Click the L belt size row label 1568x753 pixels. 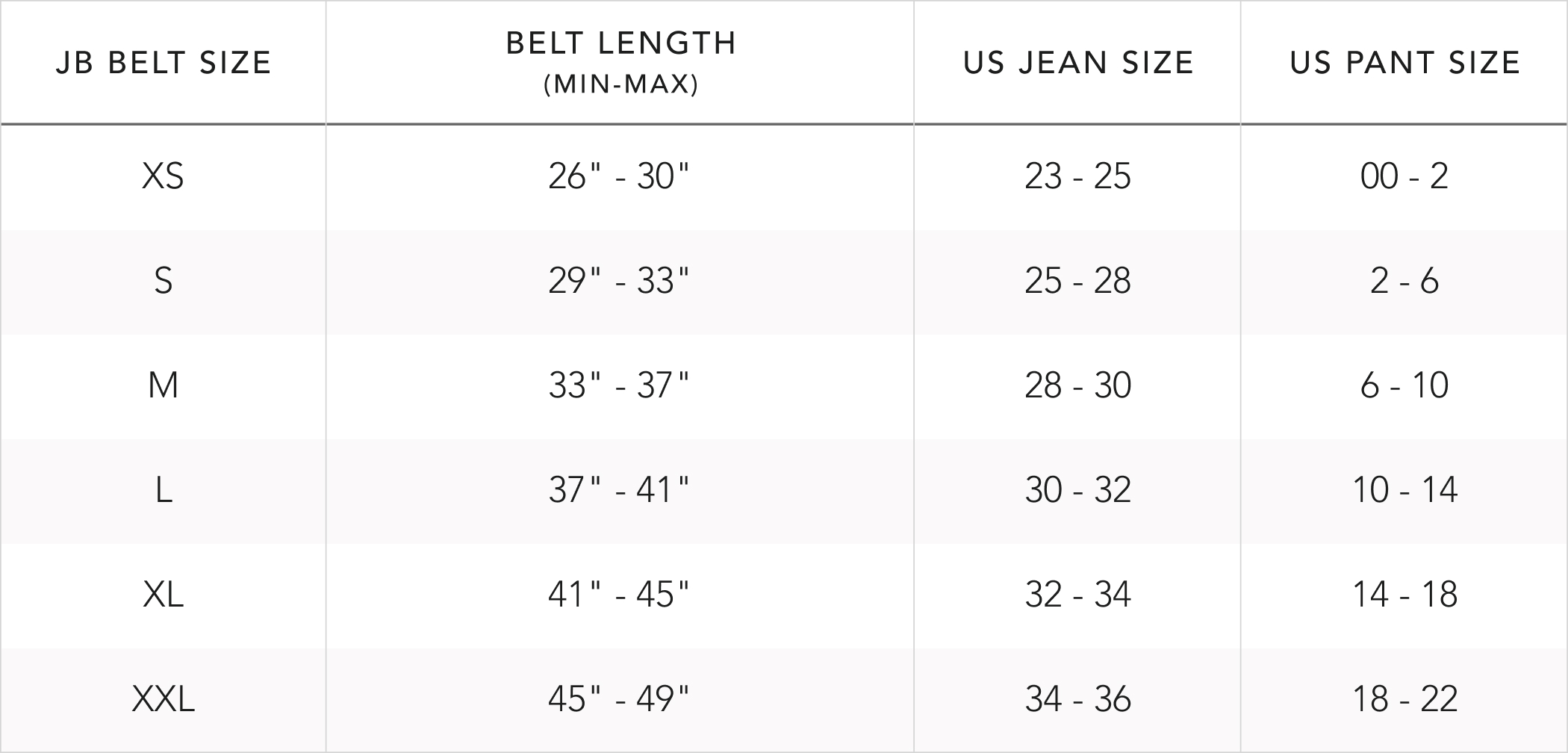pyautogui.click(x=163, y=490)
